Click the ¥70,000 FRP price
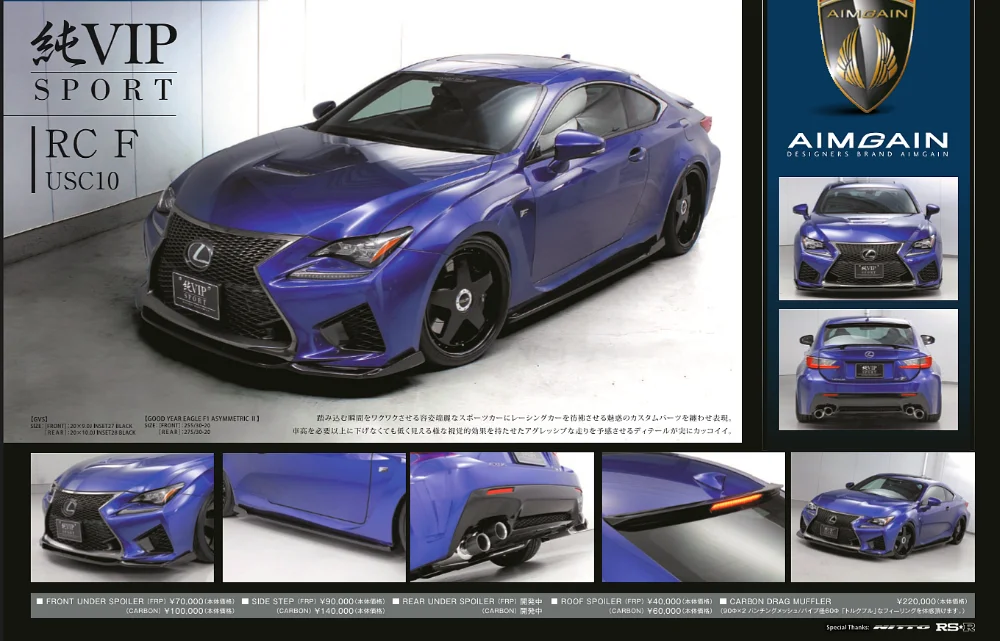The image size is (1000, 641). [x=187, y=601]
